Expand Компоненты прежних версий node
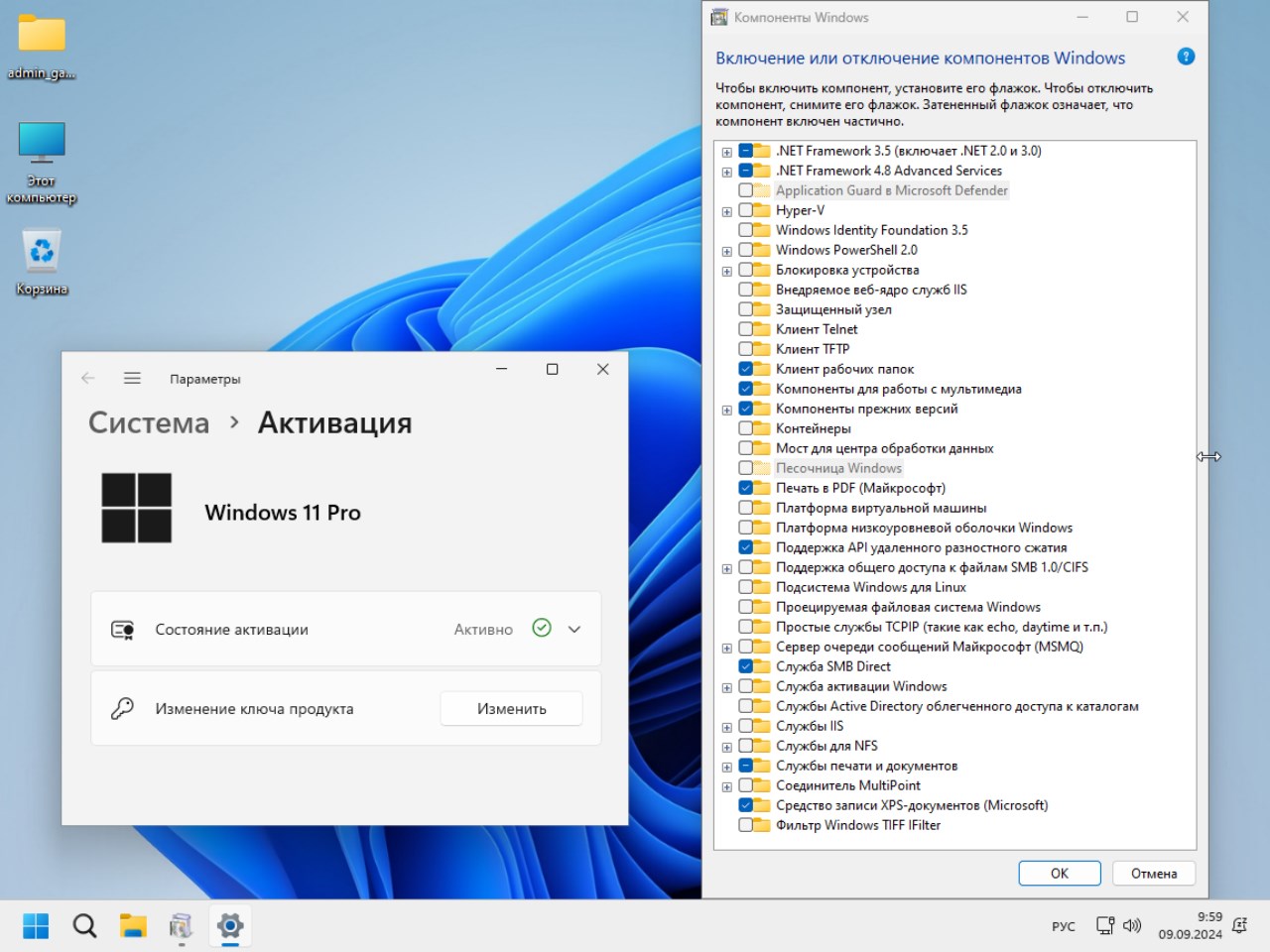The image size is (1270, 952). tap(727, 410)
